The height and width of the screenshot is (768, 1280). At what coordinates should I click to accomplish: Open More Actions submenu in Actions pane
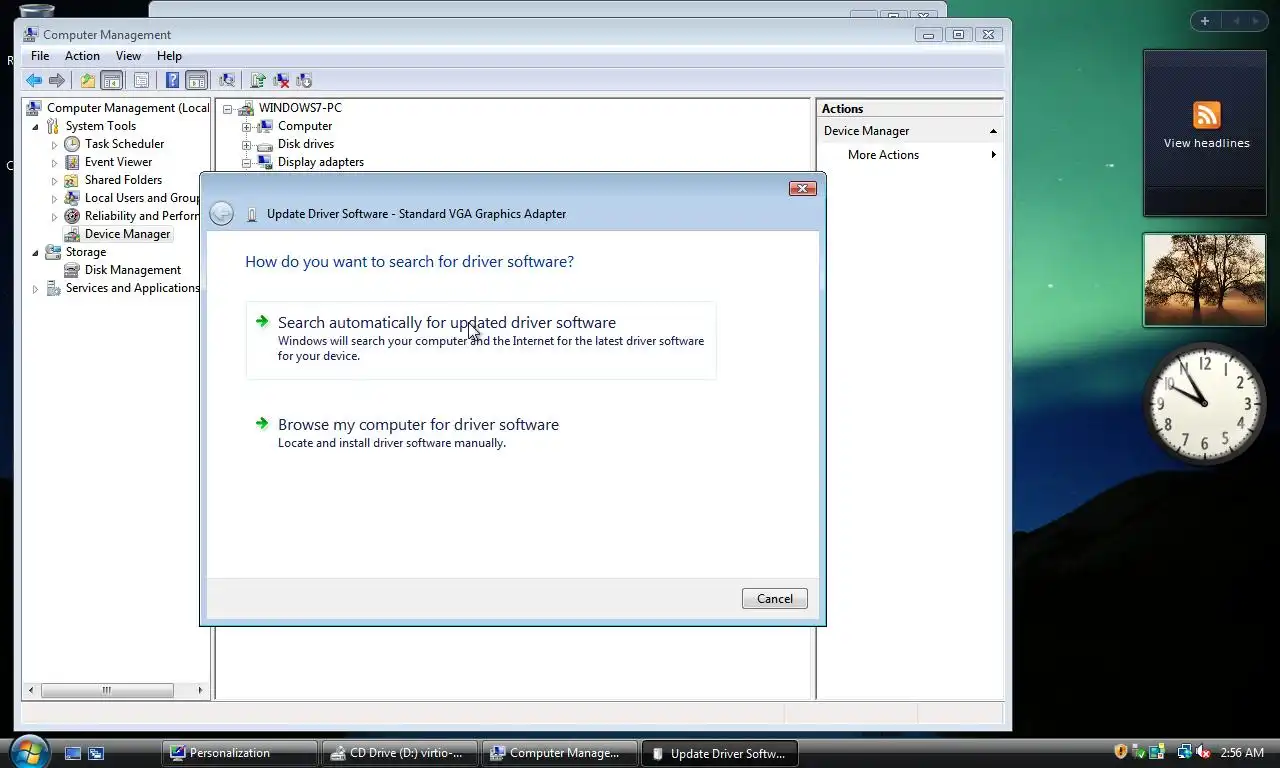[x=910, y=155]
